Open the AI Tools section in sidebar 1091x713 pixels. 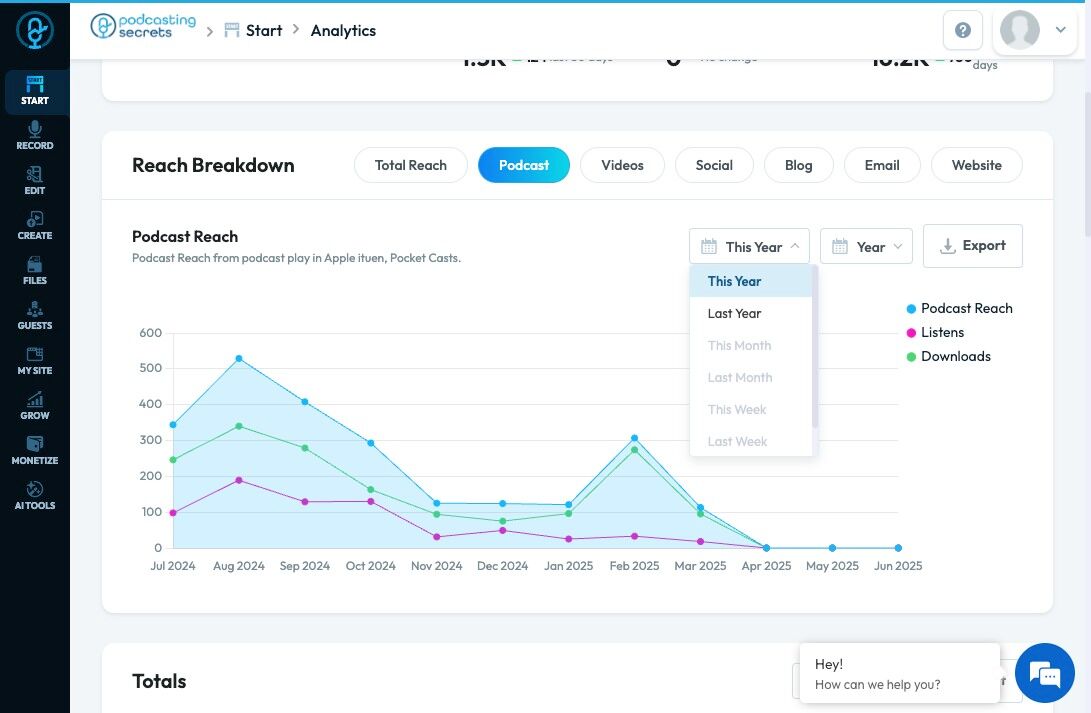tap(35, 496)
